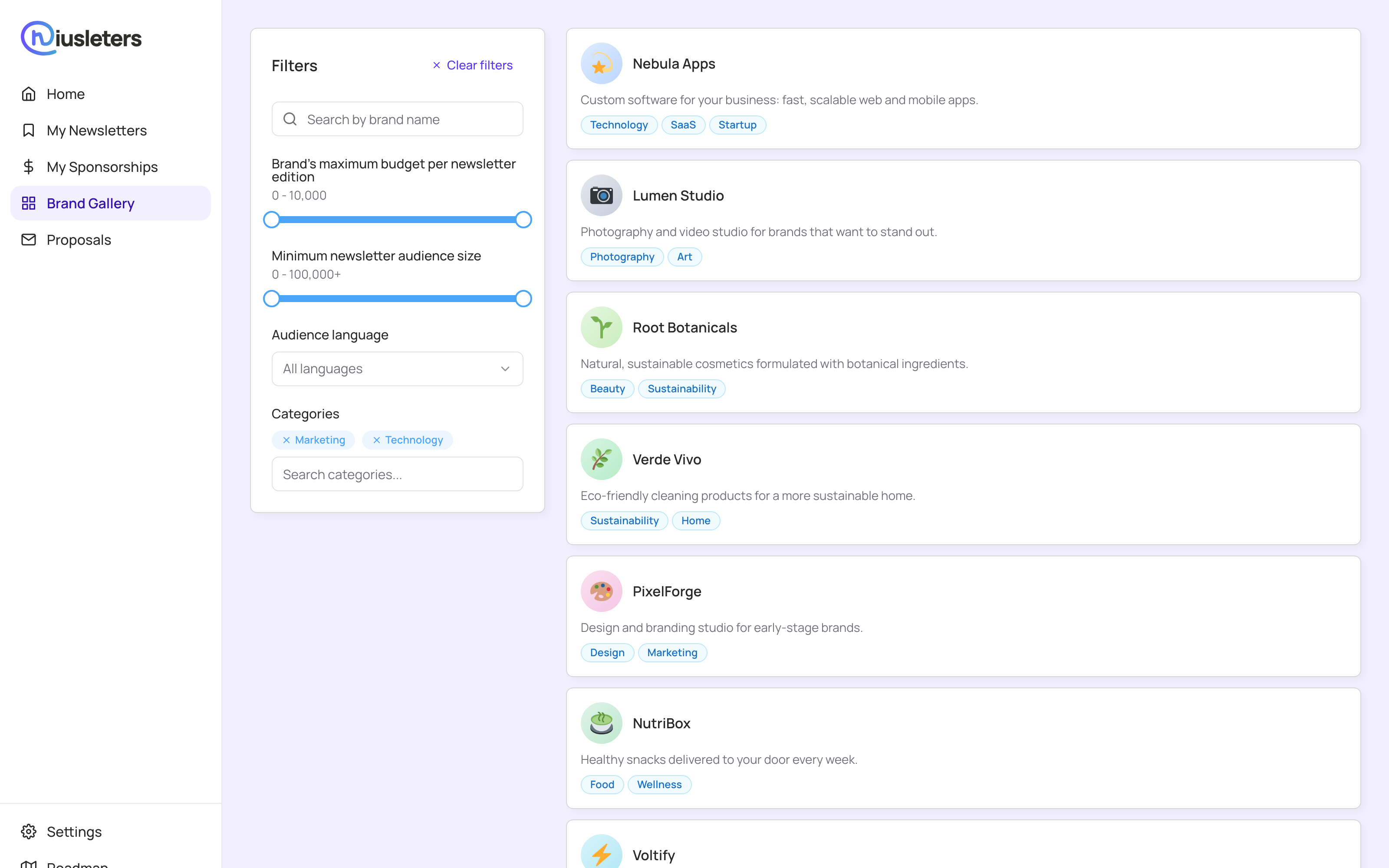1389x868 pixels.
Task: Click the Design tag
Action: pos(607,653)
